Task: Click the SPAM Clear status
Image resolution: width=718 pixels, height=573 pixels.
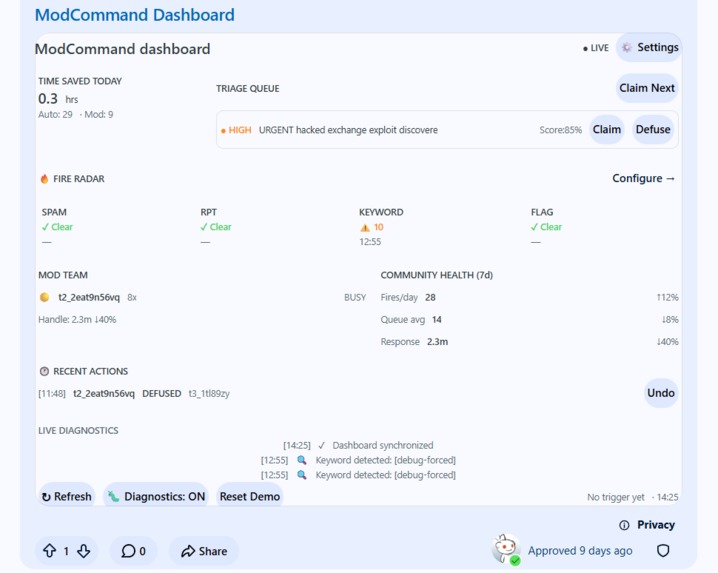Action: pos(57,227)
